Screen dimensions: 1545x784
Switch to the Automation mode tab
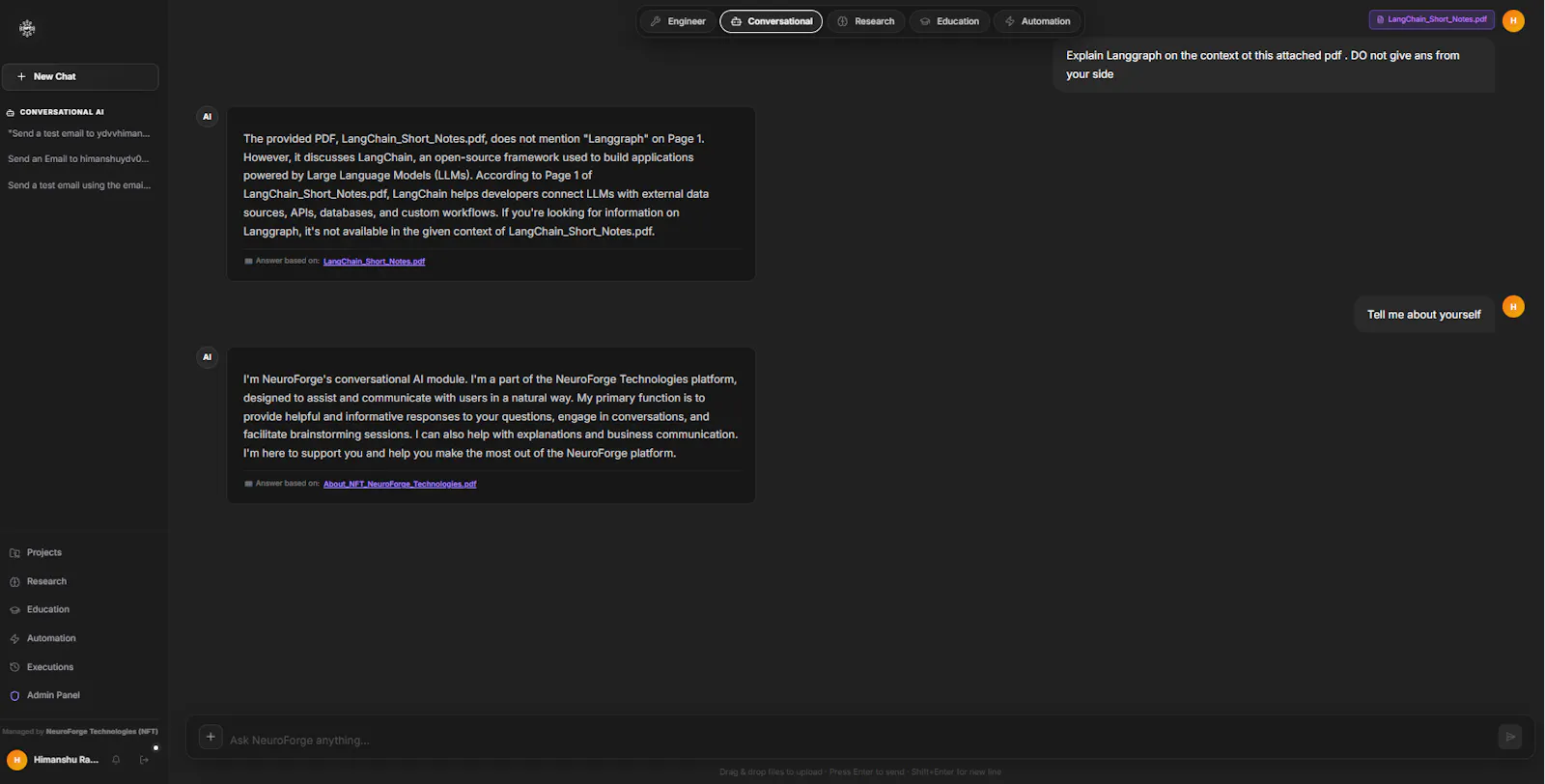(1038, 21)
